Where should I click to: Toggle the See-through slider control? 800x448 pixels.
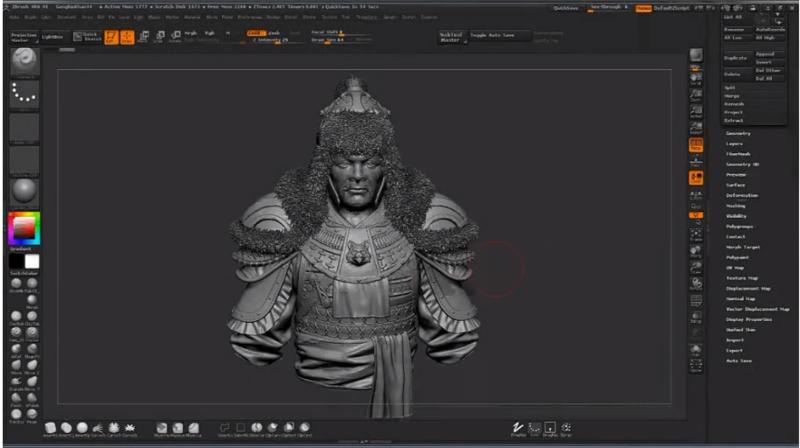point(608,7)
